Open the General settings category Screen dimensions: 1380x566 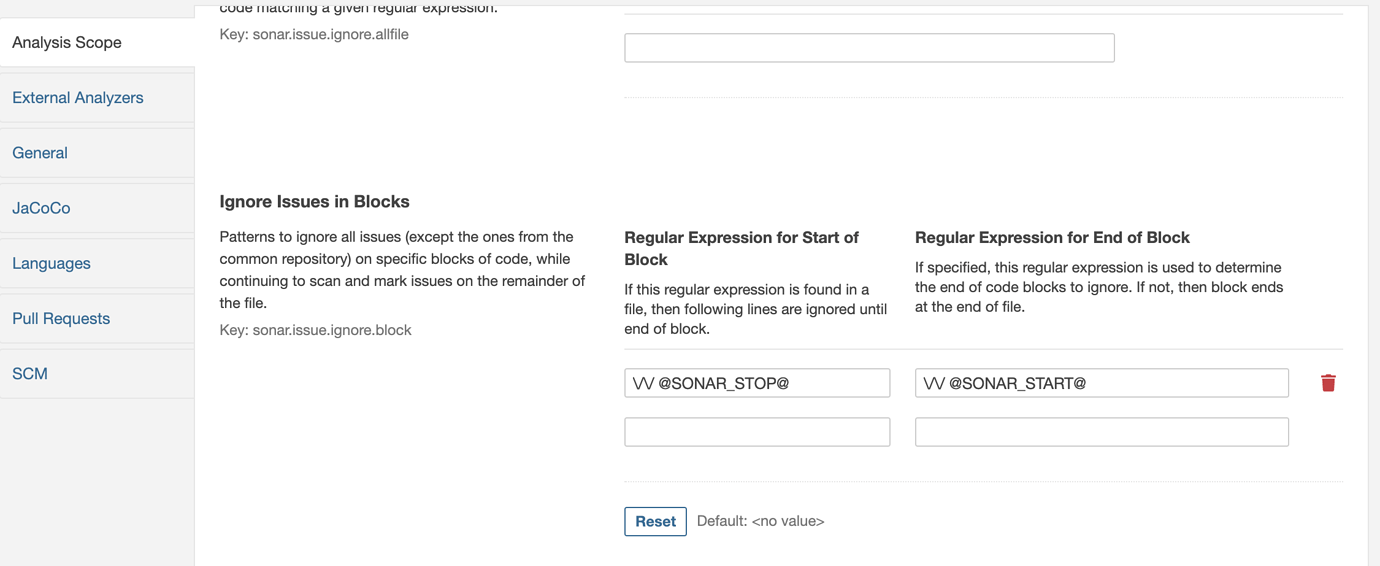(x=97, y=152)
